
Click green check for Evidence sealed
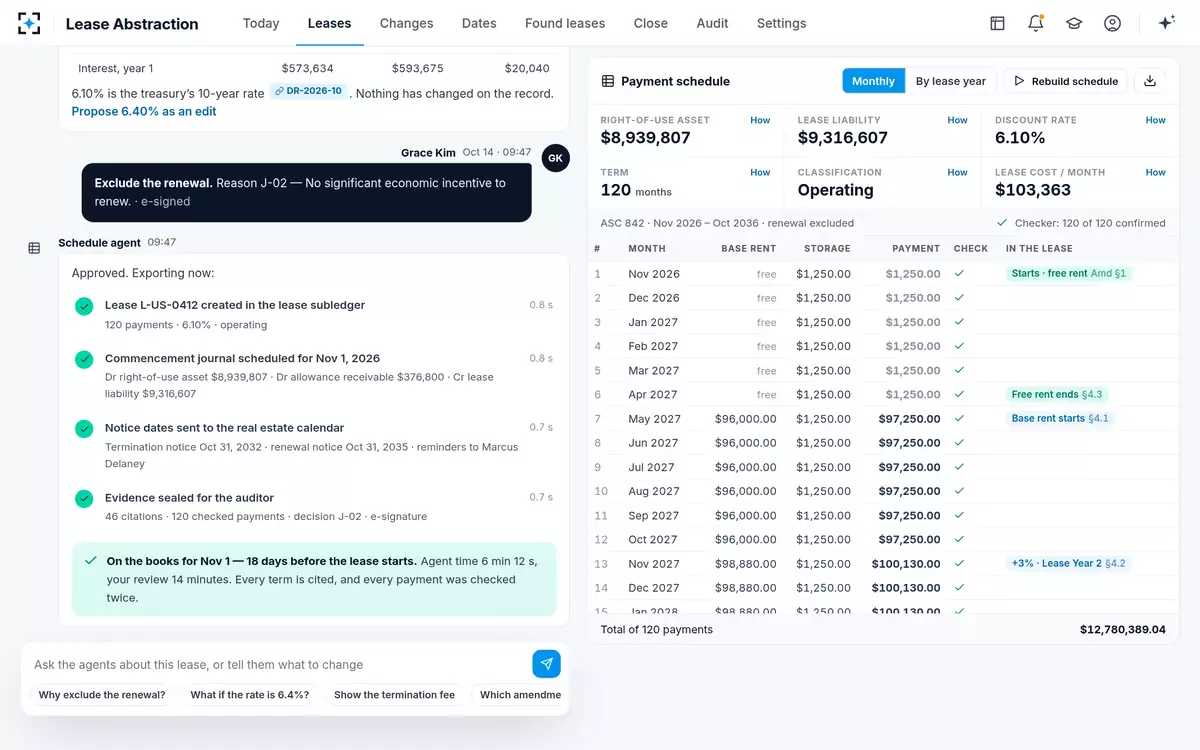[84, 498]
